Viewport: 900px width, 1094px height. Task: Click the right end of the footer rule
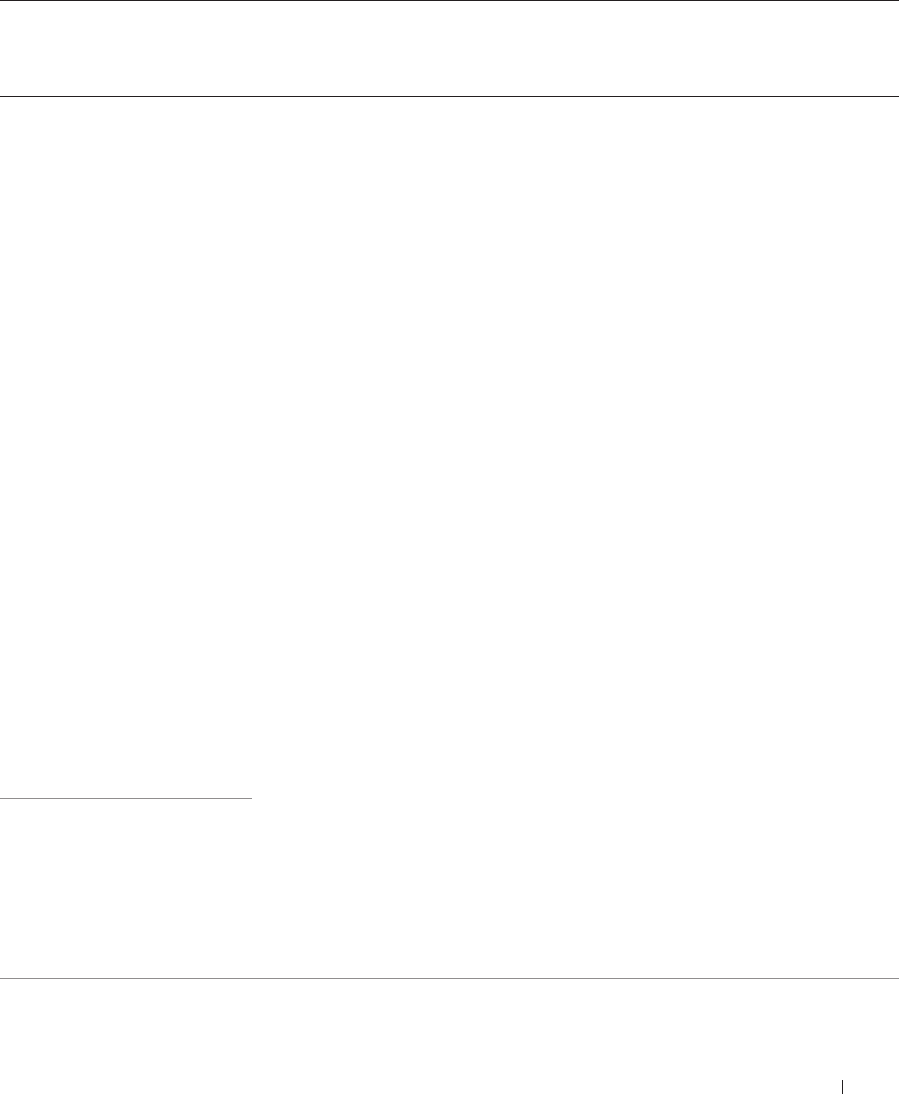click(894, 978)
